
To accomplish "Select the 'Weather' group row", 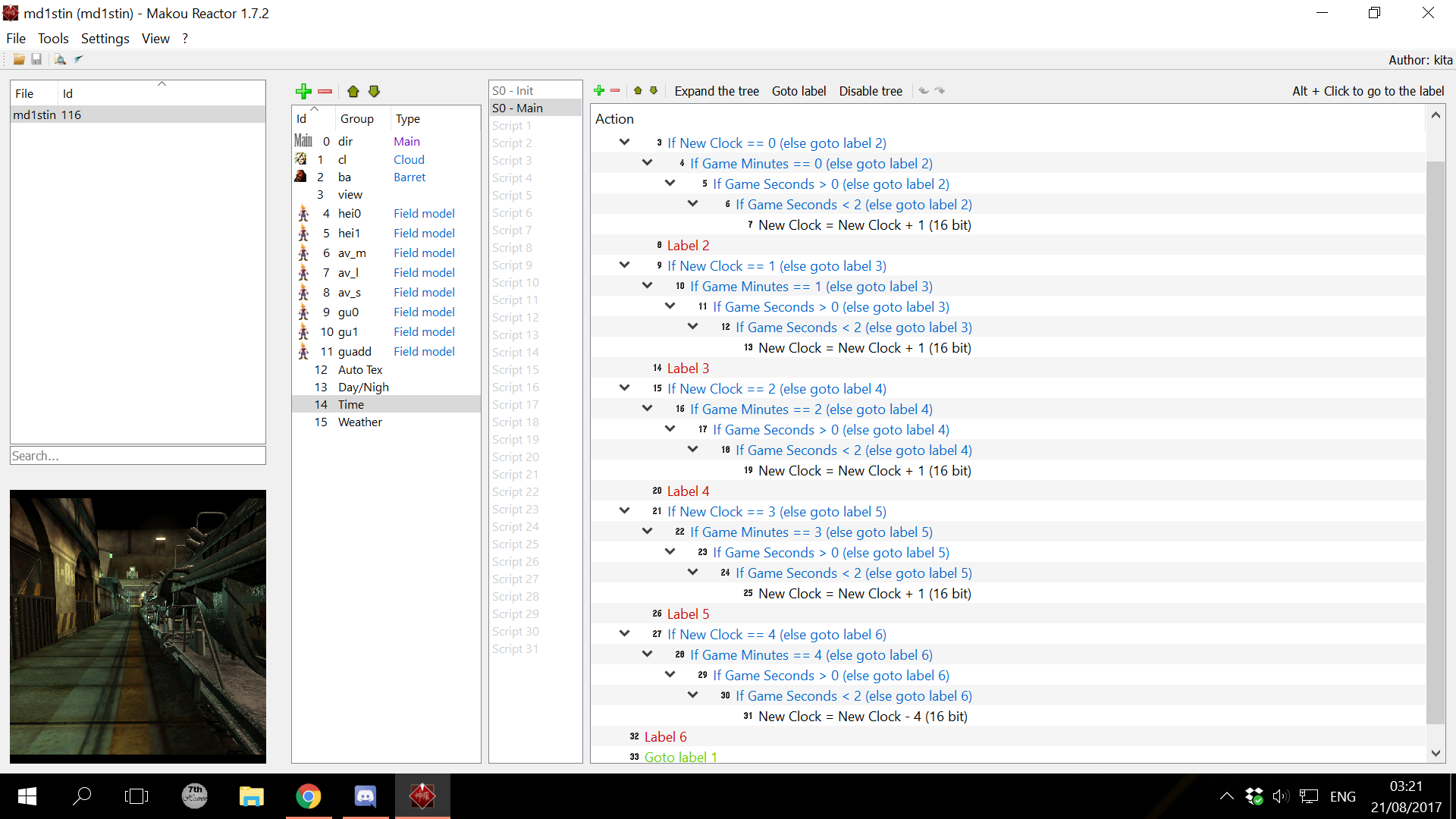I will [x=386, y=422].
